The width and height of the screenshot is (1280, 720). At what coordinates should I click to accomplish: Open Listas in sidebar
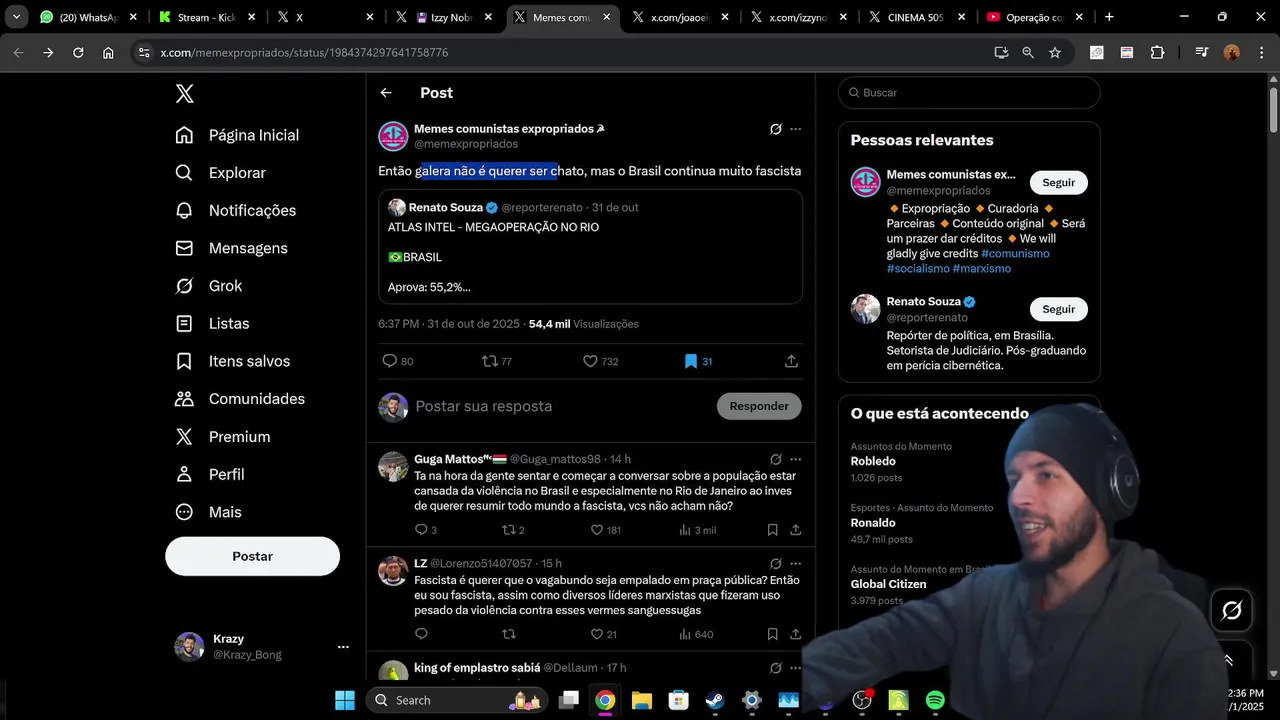213,323
